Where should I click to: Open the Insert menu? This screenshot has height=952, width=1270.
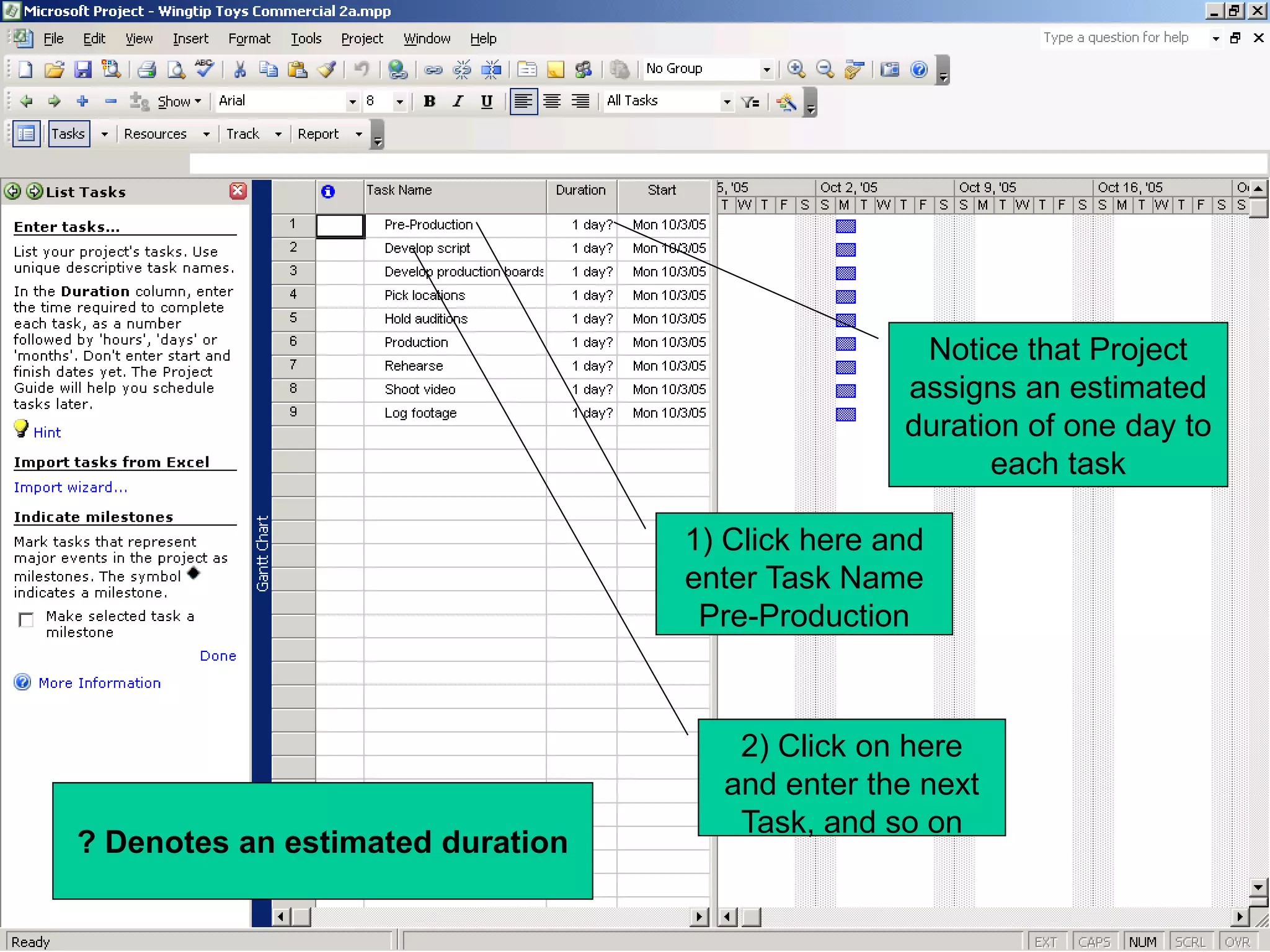click(x=190, y=38)
